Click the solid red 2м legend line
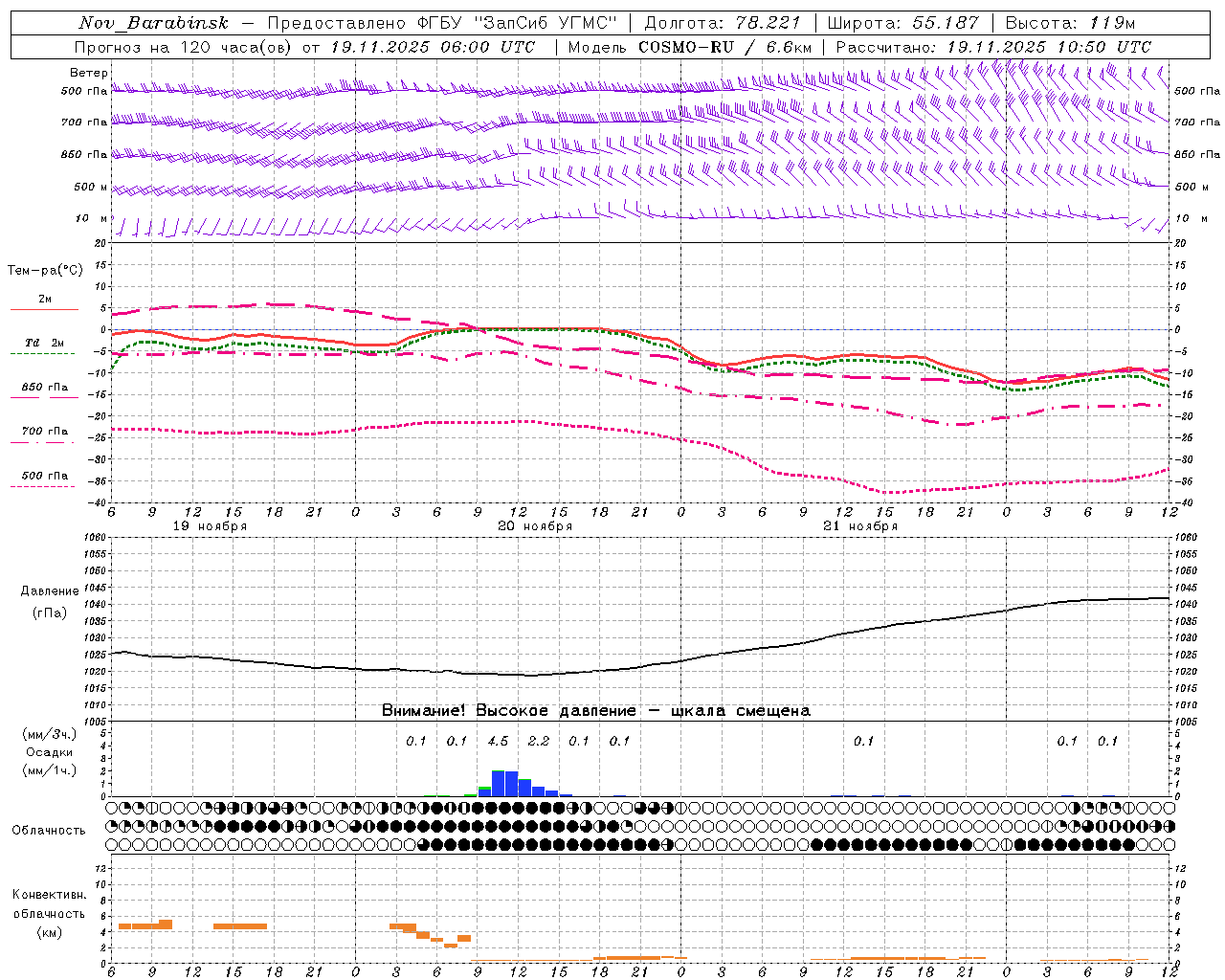Image resolution: width=1225 pixels, height=980 pixels. (44, 309)
